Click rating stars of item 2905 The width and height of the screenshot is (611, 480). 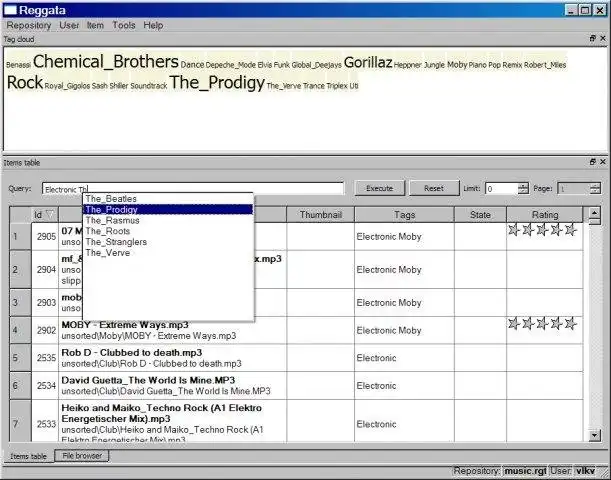tap(542, 230)
